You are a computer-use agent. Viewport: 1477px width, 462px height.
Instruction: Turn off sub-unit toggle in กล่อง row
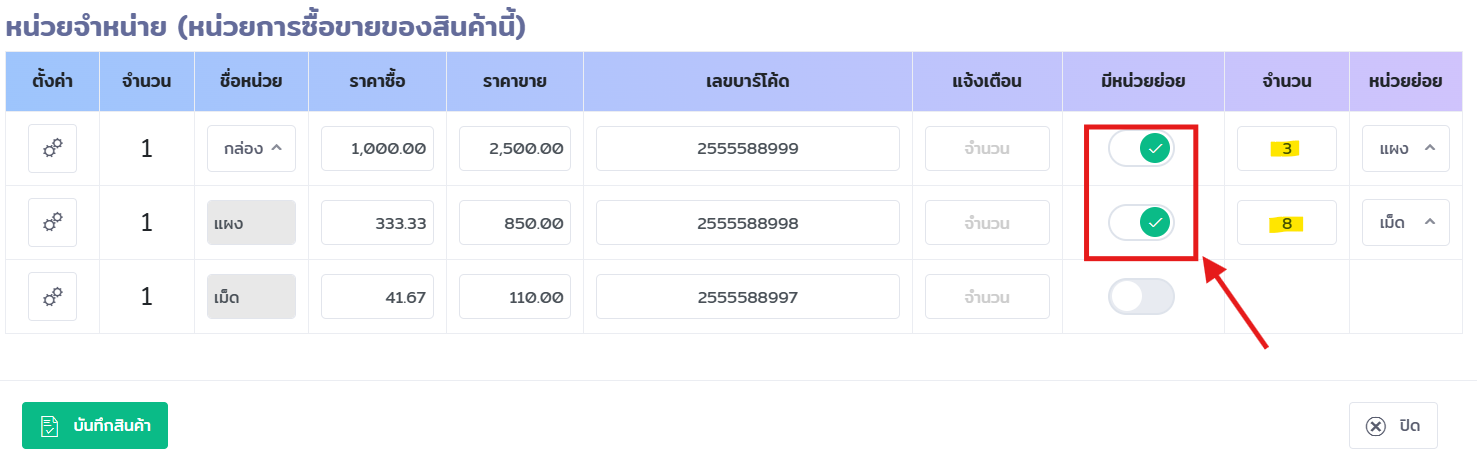click(1141, 149)
